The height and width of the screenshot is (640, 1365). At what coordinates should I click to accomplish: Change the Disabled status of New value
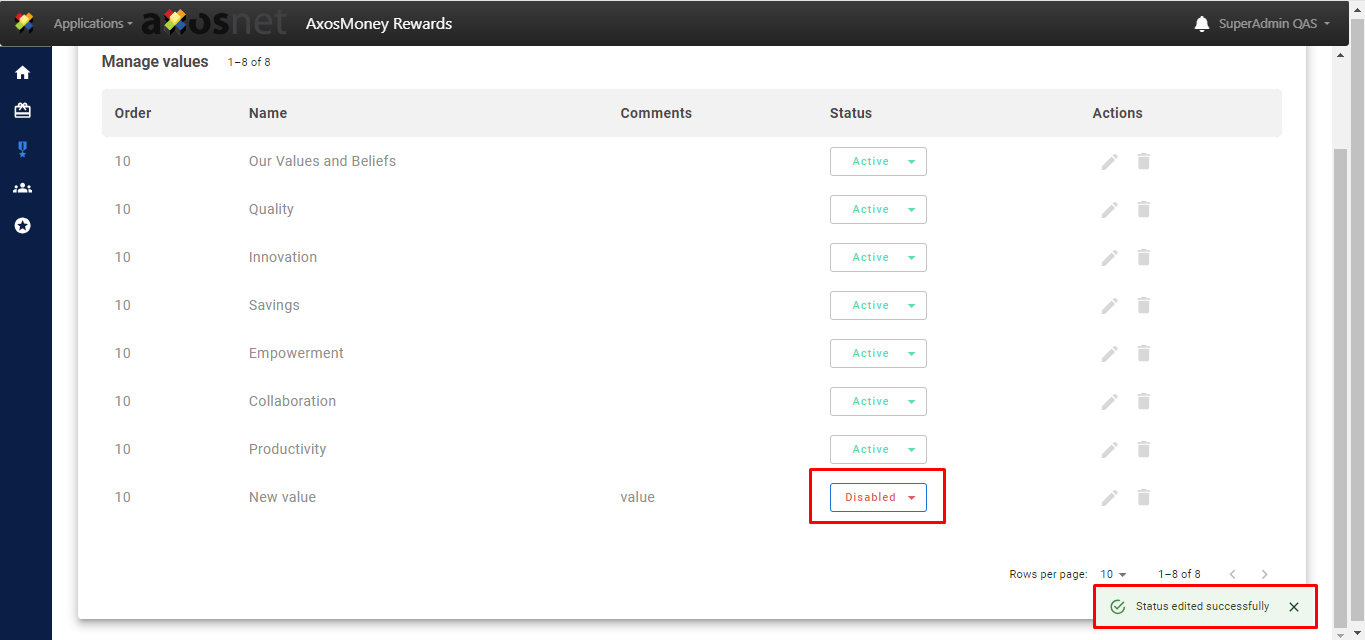click(878, 498)
